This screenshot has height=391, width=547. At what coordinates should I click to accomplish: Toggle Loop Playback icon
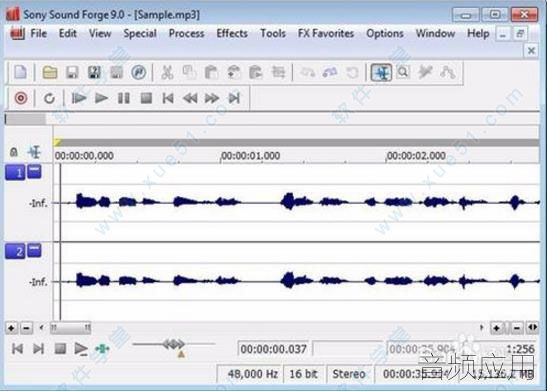49,98
